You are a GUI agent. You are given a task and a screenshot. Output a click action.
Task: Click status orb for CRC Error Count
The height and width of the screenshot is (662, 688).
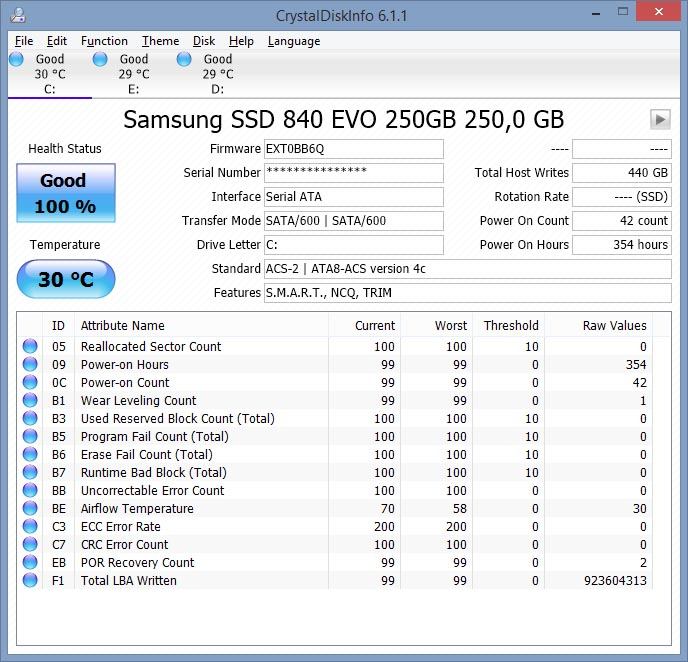(30, 544)
